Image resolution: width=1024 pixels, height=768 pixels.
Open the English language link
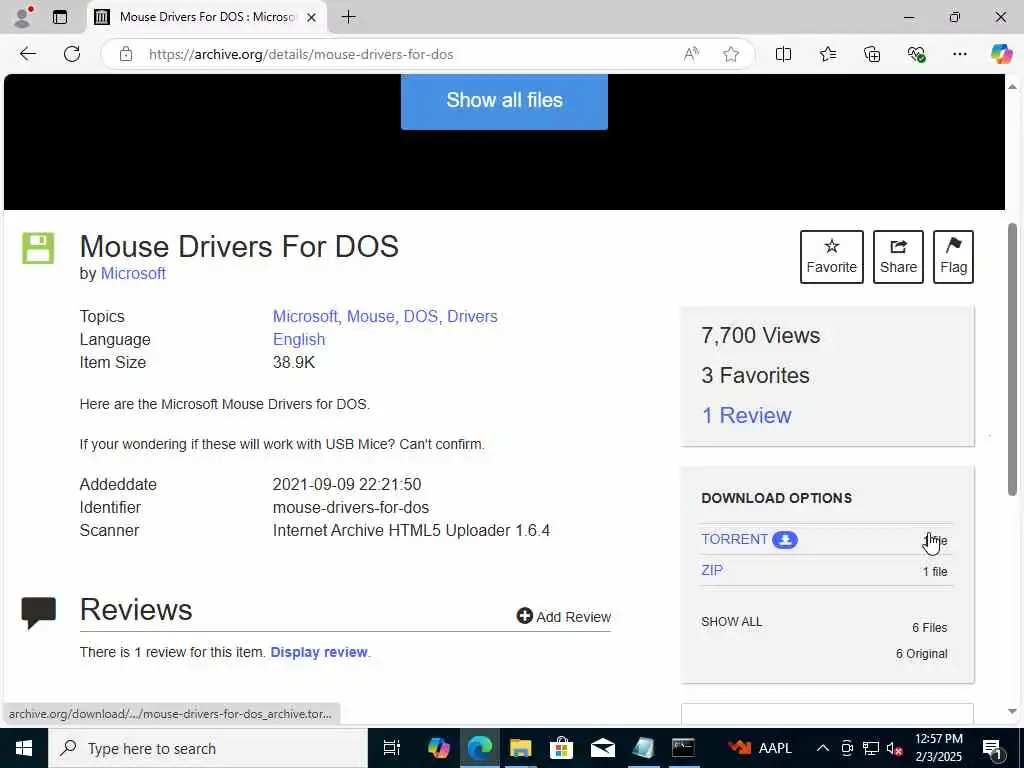click(299, 340)
